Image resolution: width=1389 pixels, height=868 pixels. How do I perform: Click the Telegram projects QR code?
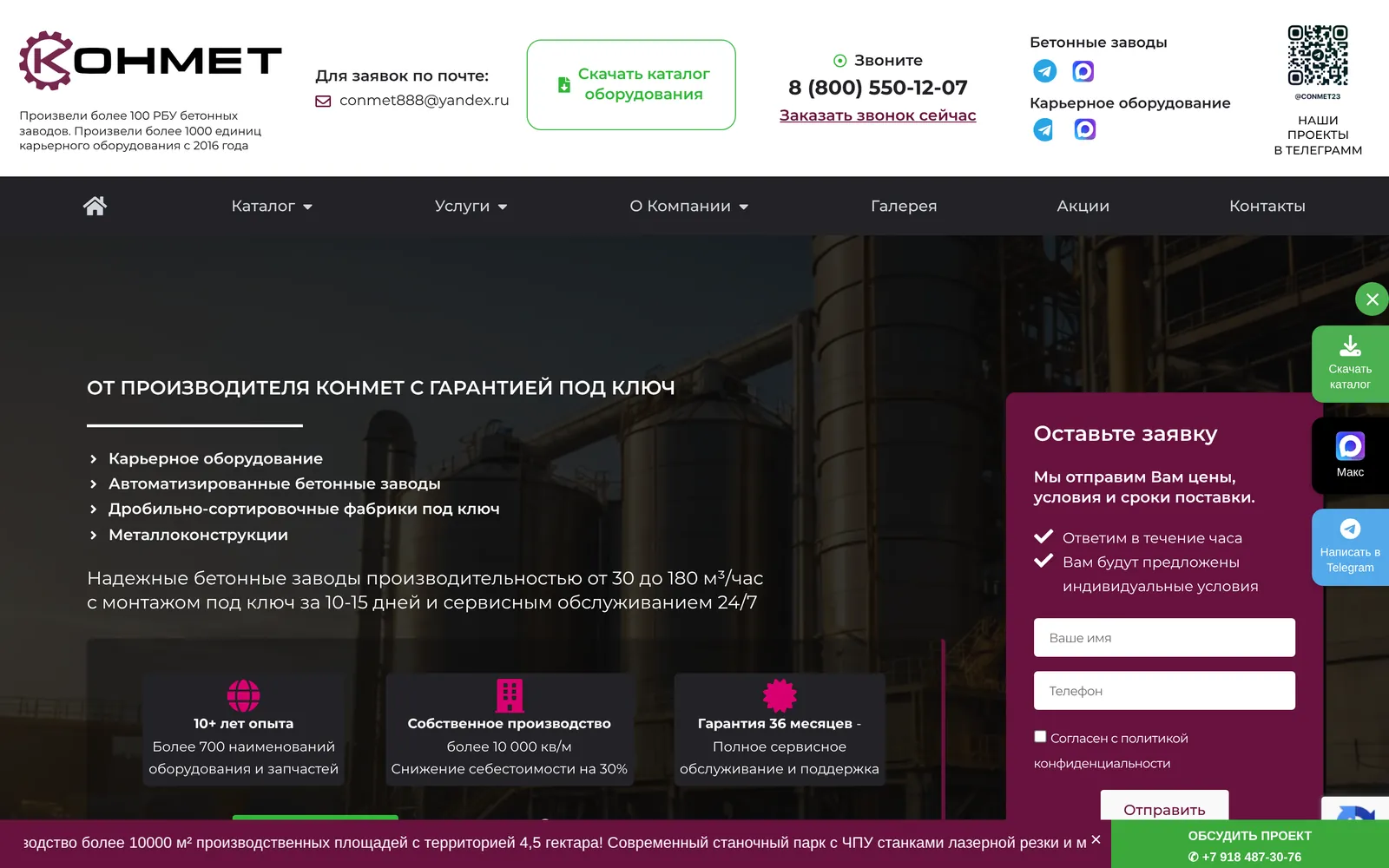point(1318,56)
